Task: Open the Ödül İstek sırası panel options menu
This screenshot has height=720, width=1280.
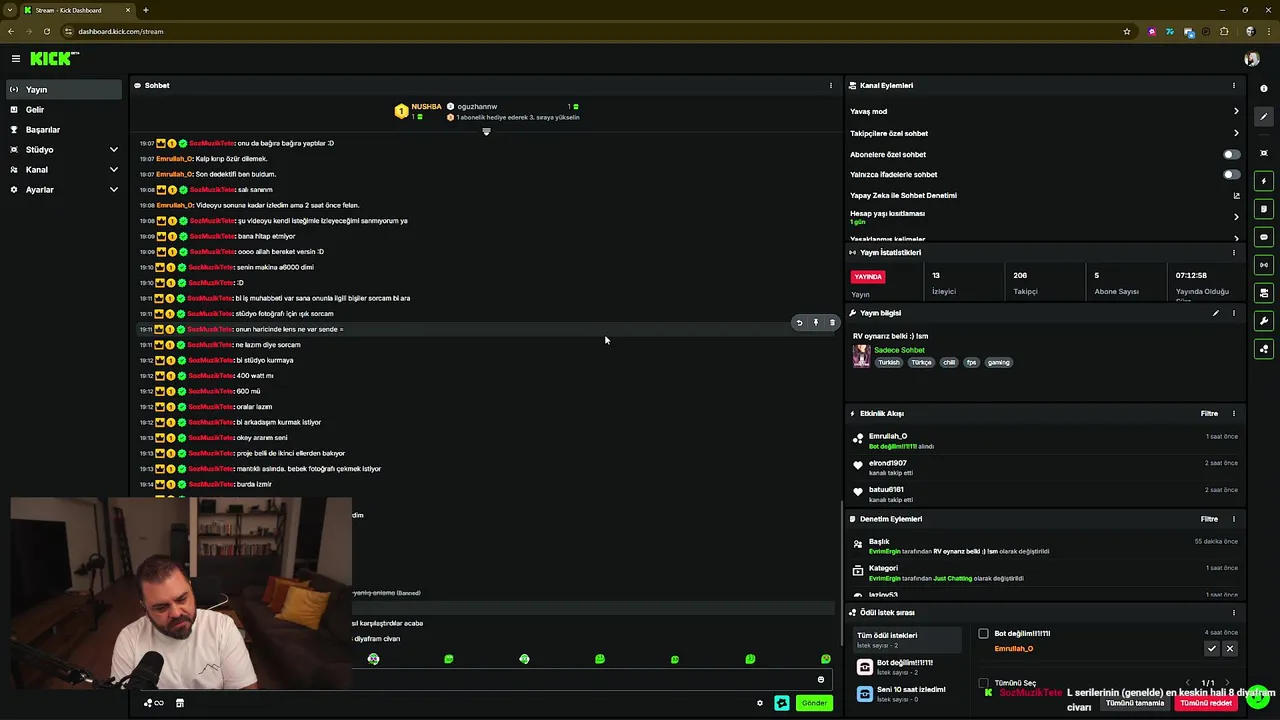Action: [1233, 612]
